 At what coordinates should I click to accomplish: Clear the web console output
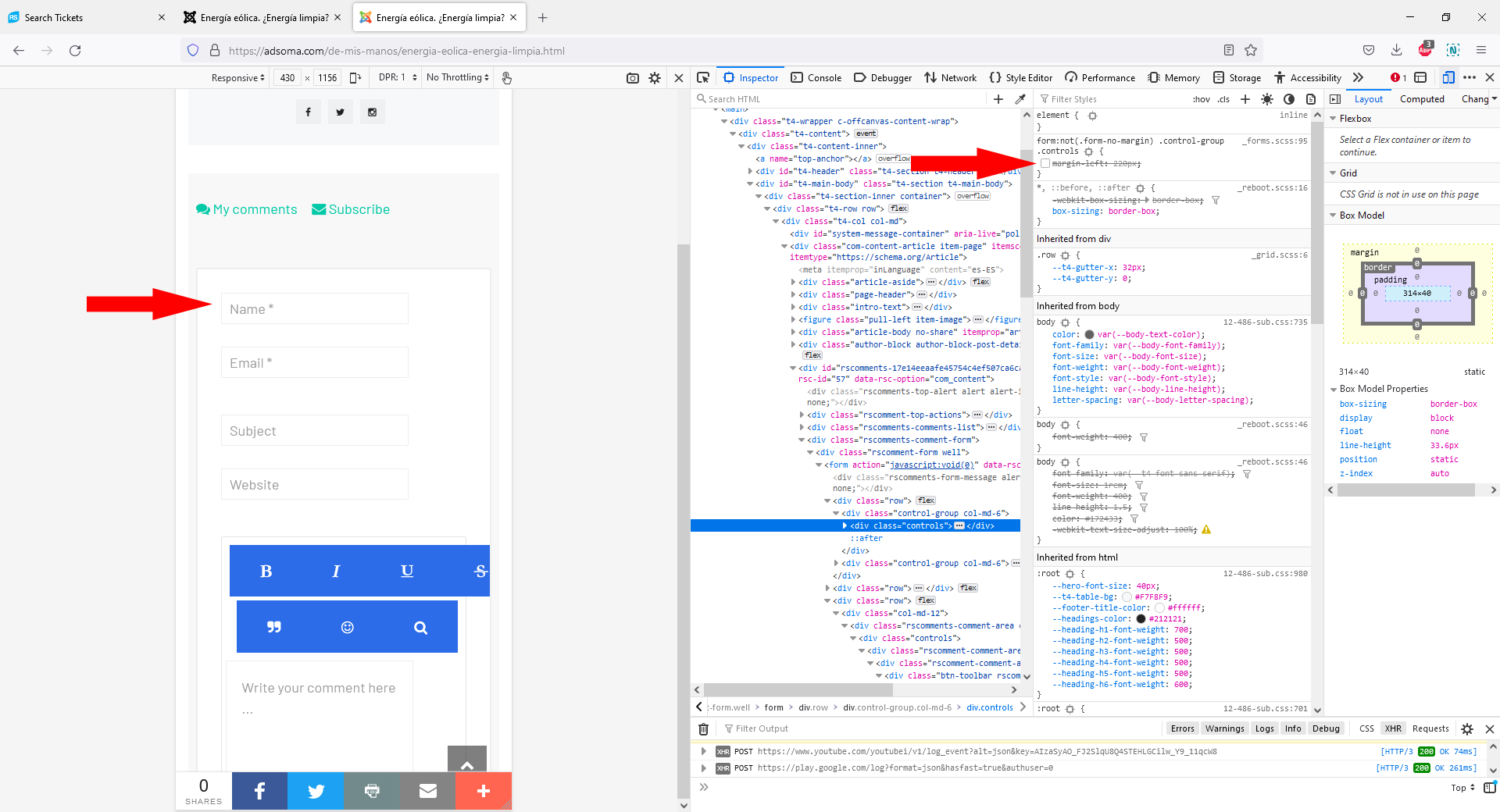tap(703, 728)
